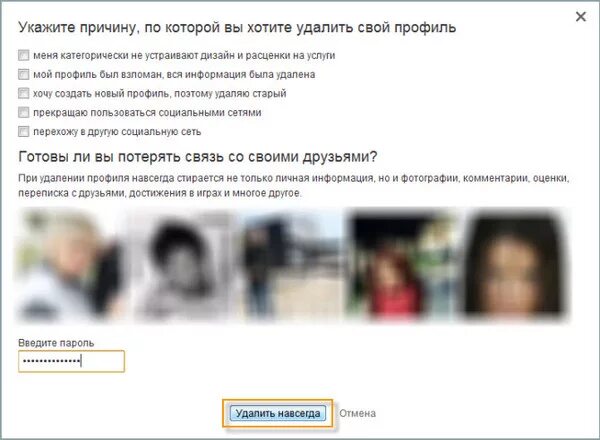Screen dimensions: 600x440
Task: Click label text 'поэтому удаляю старый'
Action: click(231, 93)
